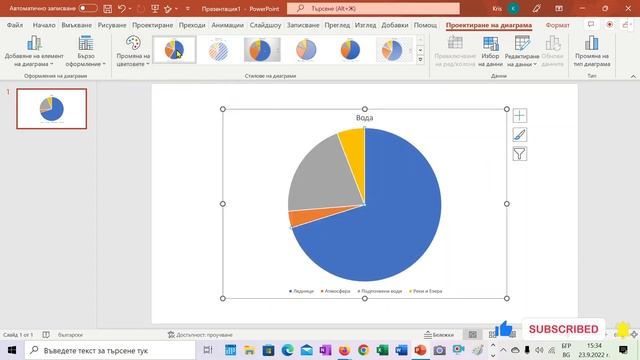Viewport: 640px width, 360px height.
Task: Open Word from the taskbar
Action: point(401,350)
